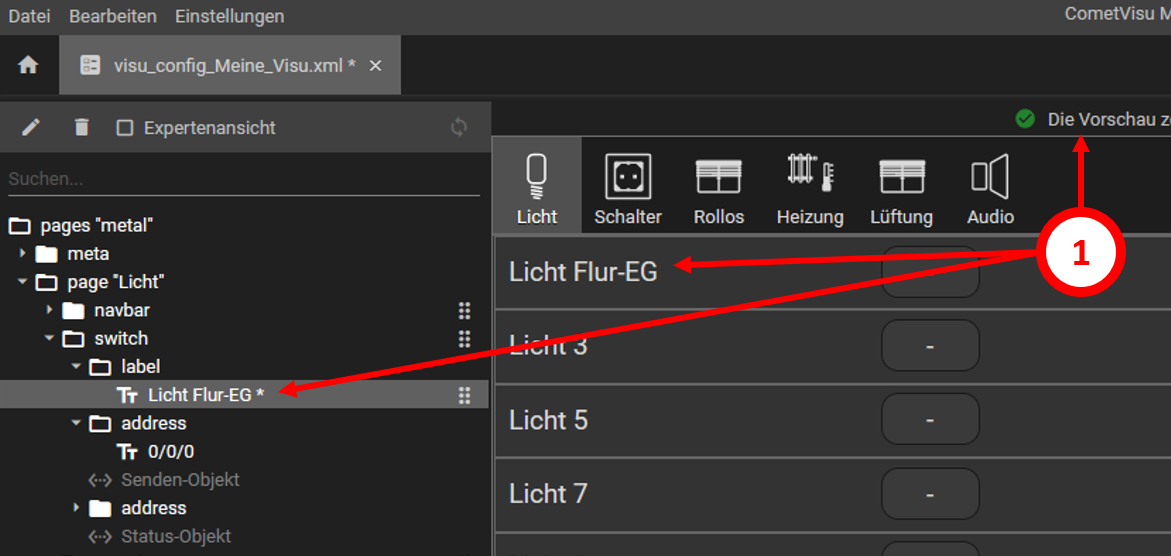1171x556 pixels.
Task: Expand the navbar tree node
Action: tap(50, 310)
